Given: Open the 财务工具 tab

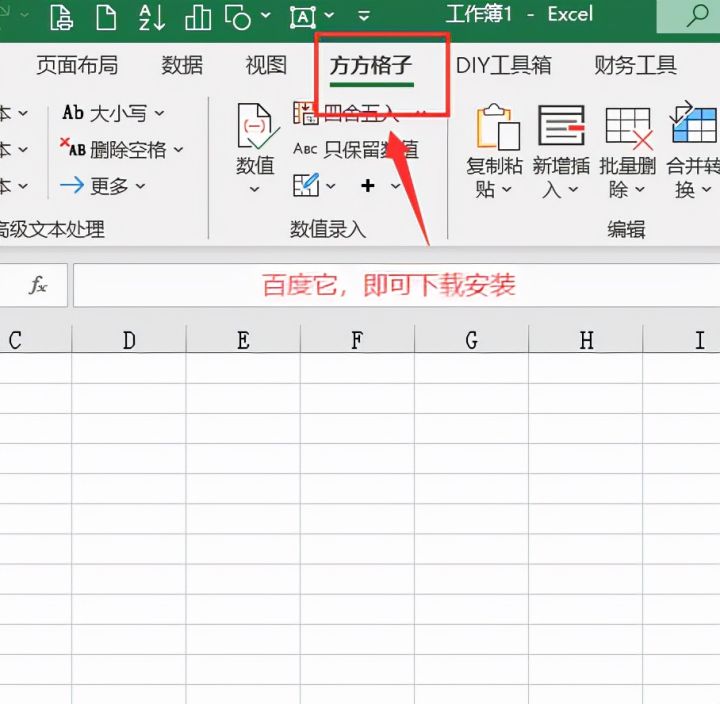Looking at the screenshot, I should coord(636,65).
